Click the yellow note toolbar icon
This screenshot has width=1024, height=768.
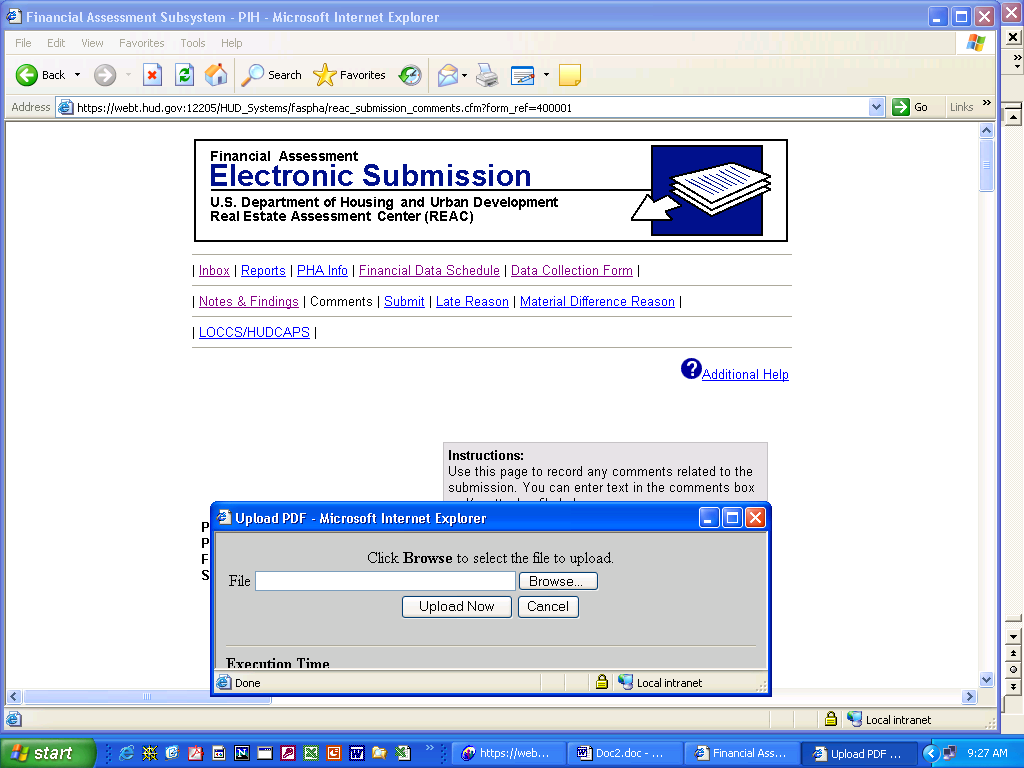[x=569, y=75]
